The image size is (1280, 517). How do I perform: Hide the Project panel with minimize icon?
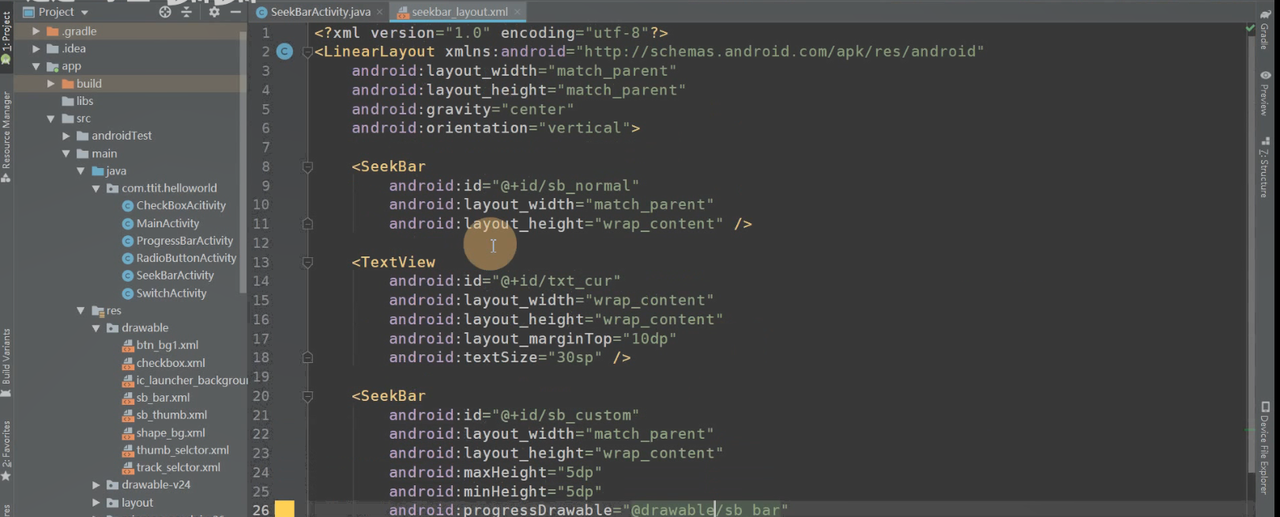236,12
